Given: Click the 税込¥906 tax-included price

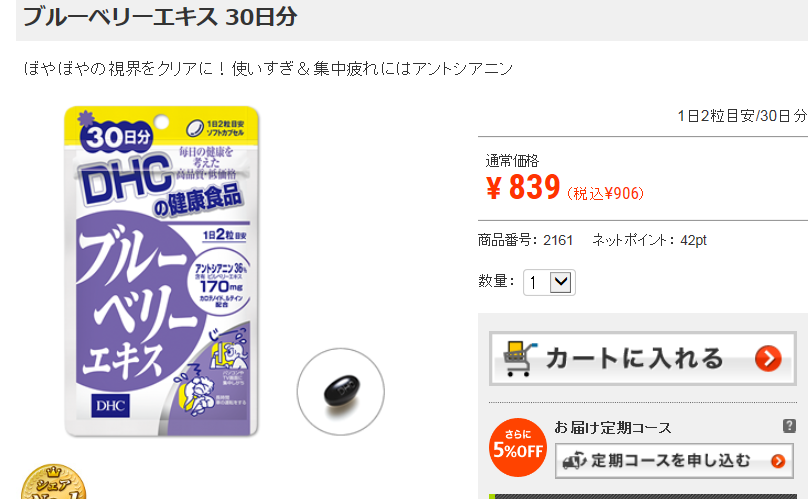Looking at the screenshot, I should pyautogui.click(x=605, y=194).
